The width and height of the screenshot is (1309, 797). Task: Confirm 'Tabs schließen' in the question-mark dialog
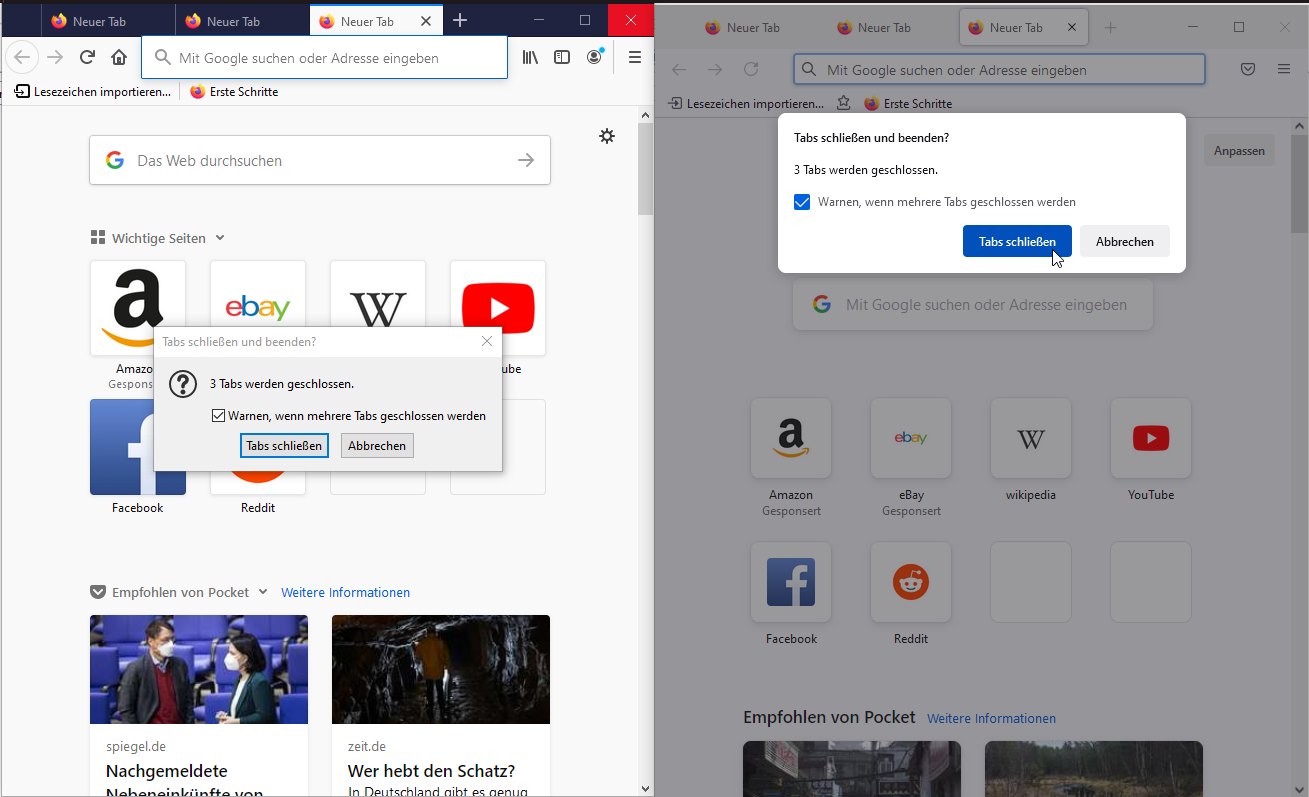[284, 445]
